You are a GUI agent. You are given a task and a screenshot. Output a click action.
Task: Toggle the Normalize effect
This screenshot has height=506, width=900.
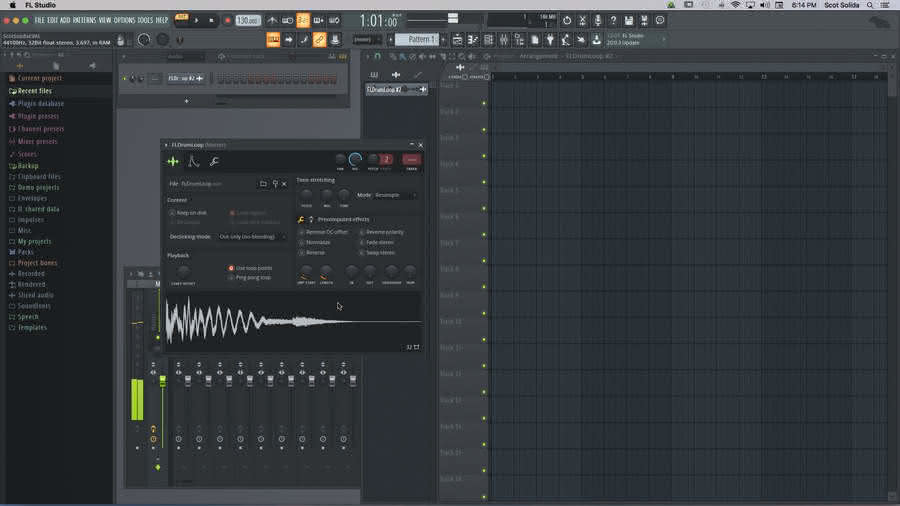click(301, 242)
